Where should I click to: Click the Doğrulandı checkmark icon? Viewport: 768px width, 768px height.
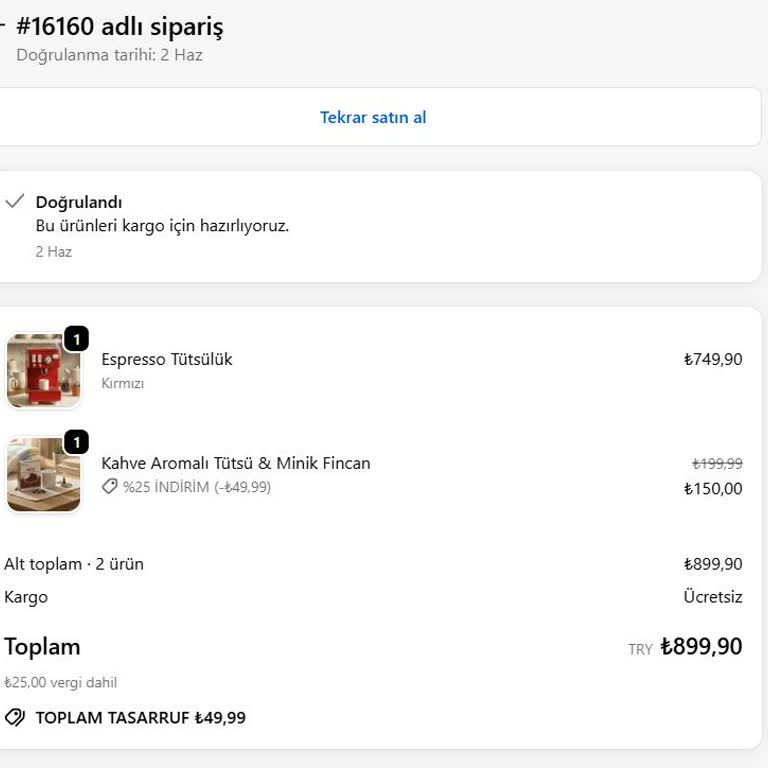[15, 201]
